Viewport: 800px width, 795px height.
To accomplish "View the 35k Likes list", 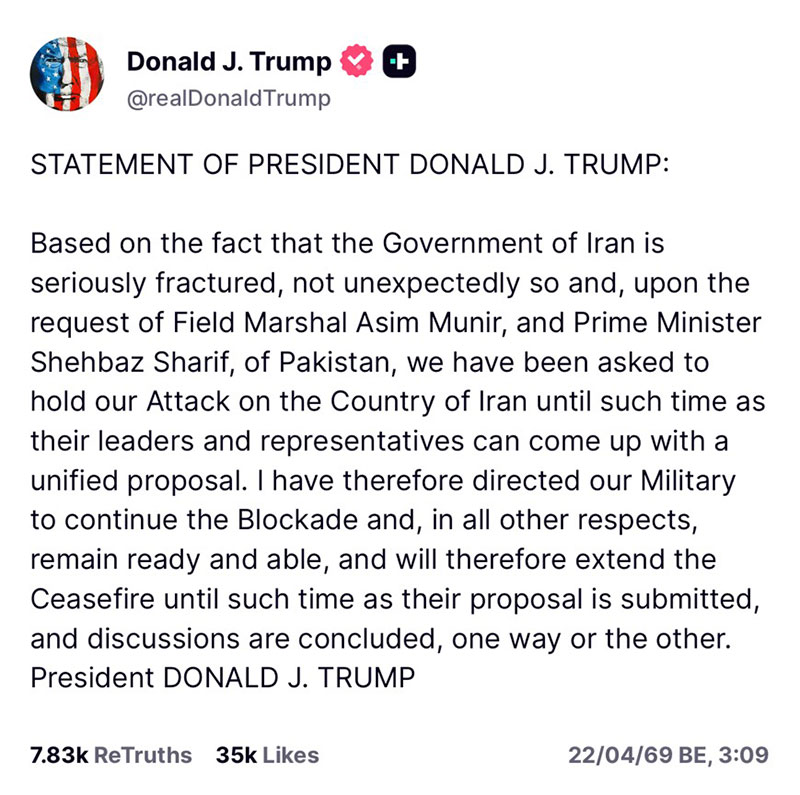I will tap(267, 754).
